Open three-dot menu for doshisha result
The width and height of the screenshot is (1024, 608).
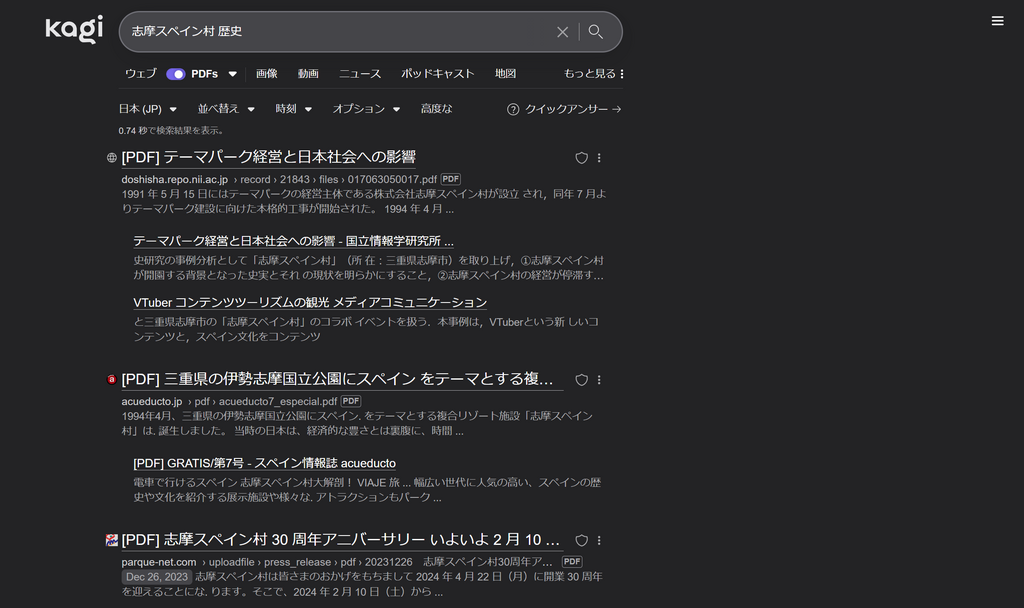(599, 158)
